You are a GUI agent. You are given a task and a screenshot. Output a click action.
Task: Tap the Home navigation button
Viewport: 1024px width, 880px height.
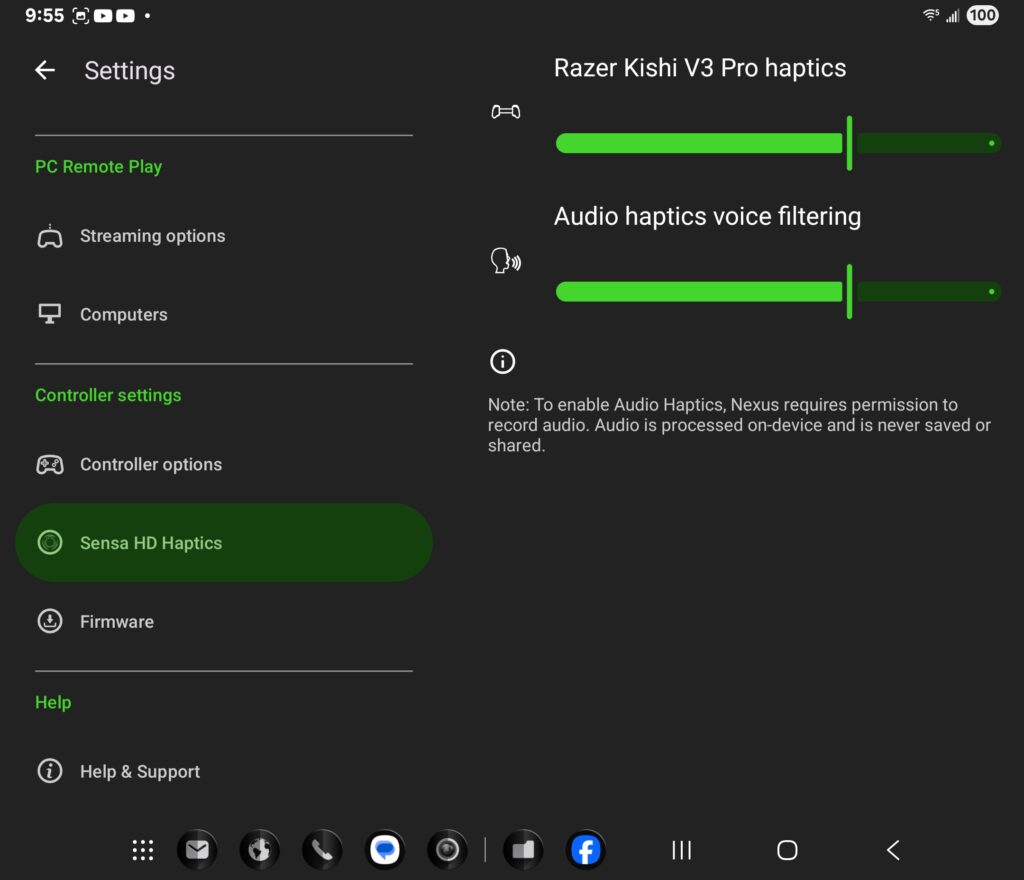point(787,850)
